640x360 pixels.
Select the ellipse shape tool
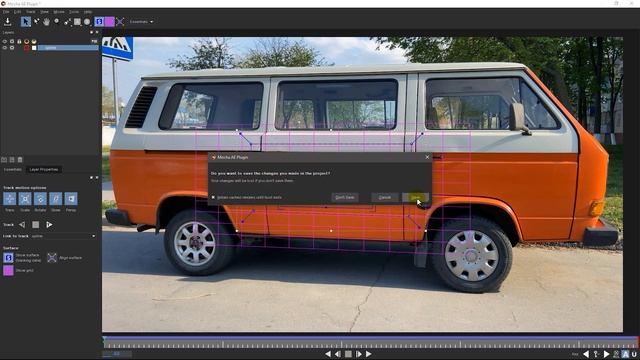coord(87,22)
